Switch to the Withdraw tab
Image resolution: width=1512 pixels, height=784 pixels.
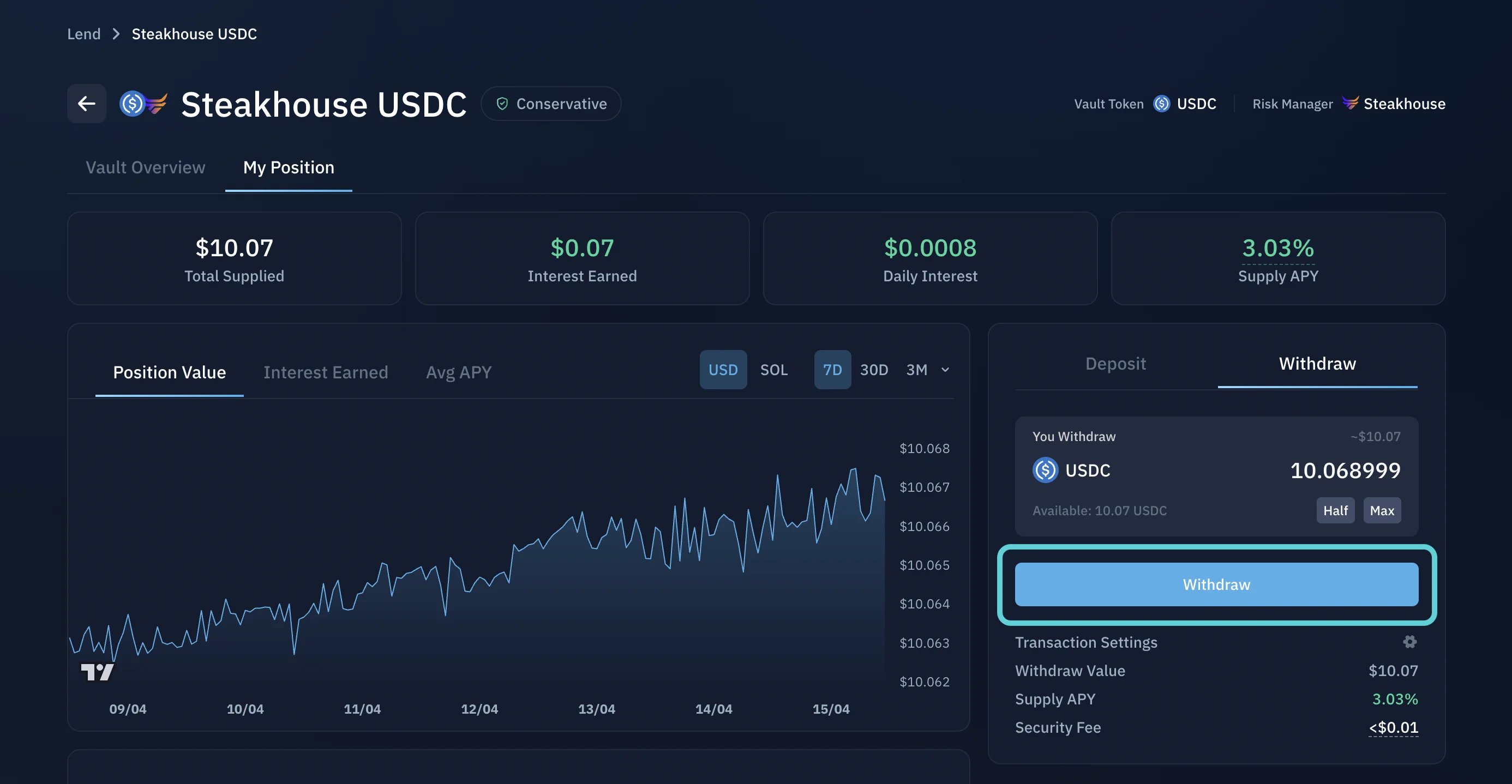pyautogui.click(x=1317, y=363)
